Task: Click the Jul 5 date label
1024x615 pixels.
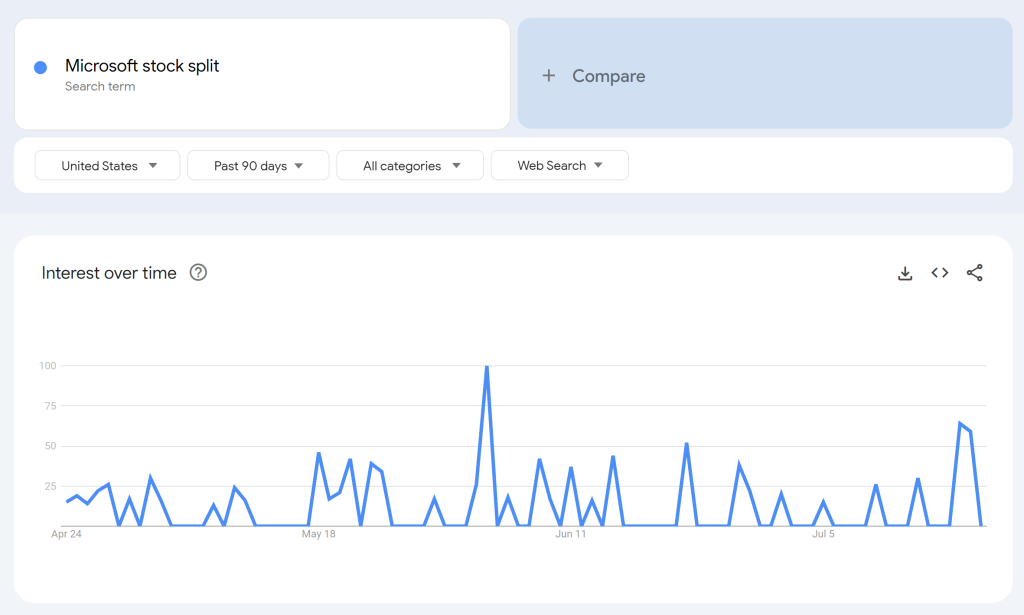Action: coord(823,535)
